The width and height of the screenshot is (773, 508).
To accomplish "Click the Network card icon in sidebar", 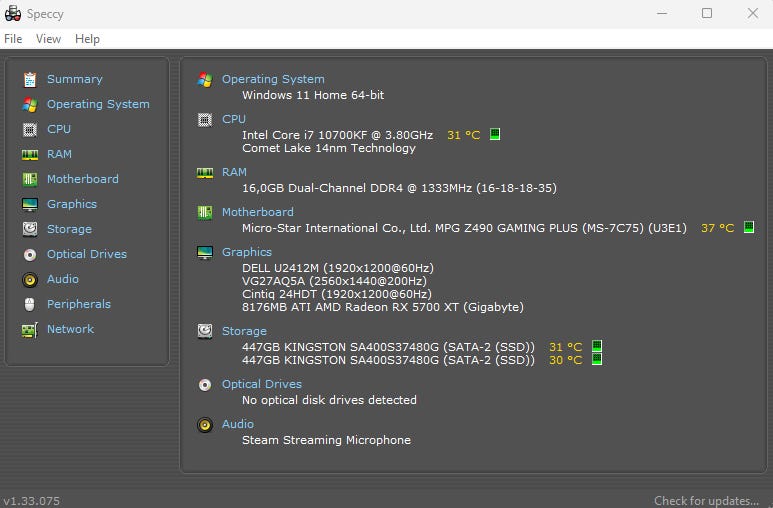I will (30, 329).
